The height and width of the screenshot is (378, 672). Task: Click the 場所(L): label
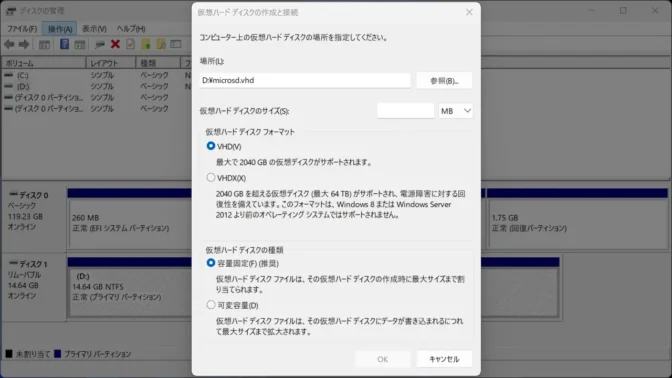[212, 61]
